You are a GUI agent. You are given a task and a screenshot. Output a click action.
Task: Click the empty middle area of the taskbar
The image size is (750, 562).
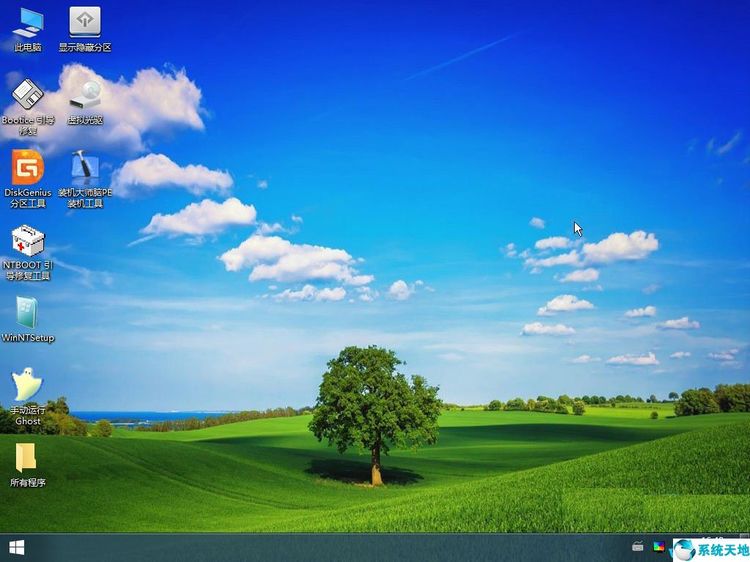330,547
